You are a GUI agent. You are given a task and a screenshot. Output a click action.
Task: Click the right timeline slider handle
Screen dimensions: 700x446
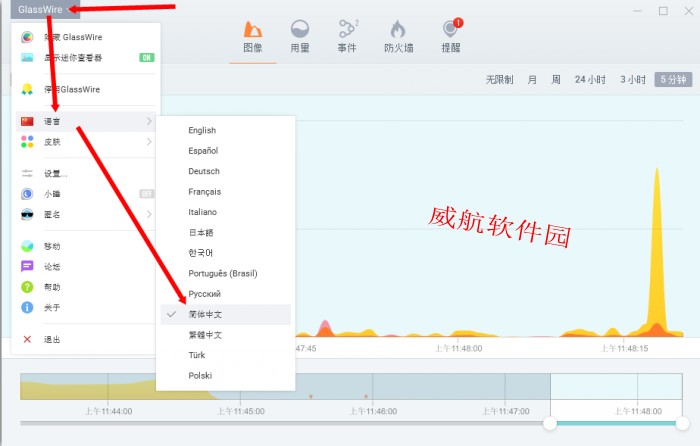(x=683, y=424)
